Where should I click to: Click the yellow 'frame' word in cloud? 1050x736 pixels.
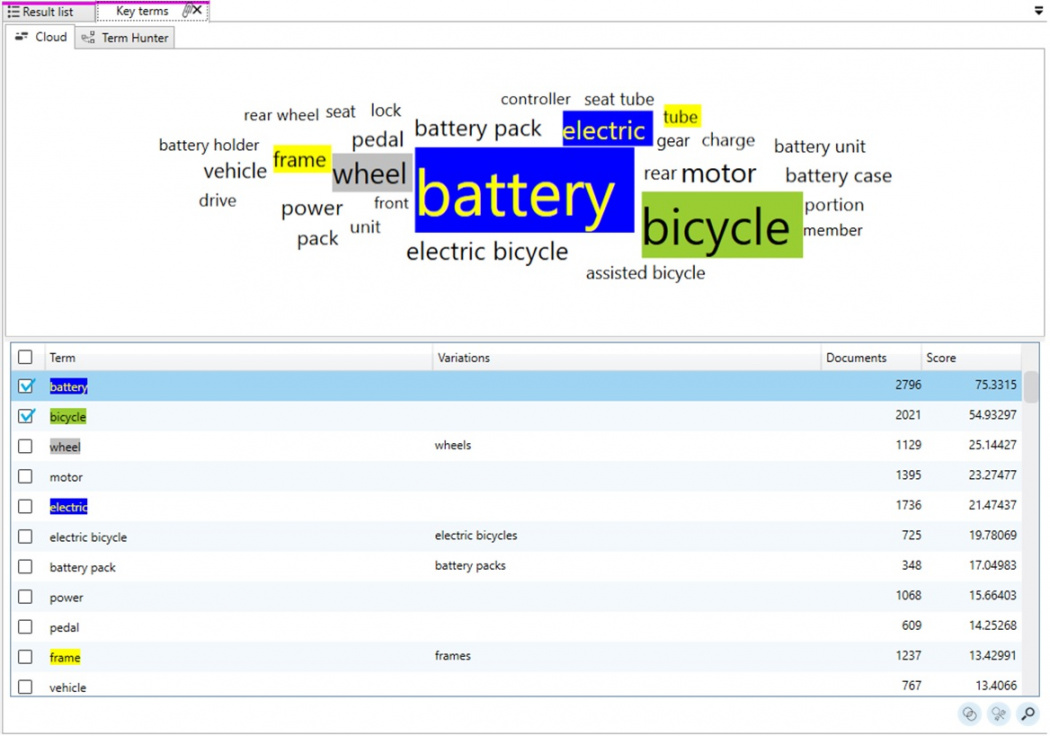(x=301, y=159)
